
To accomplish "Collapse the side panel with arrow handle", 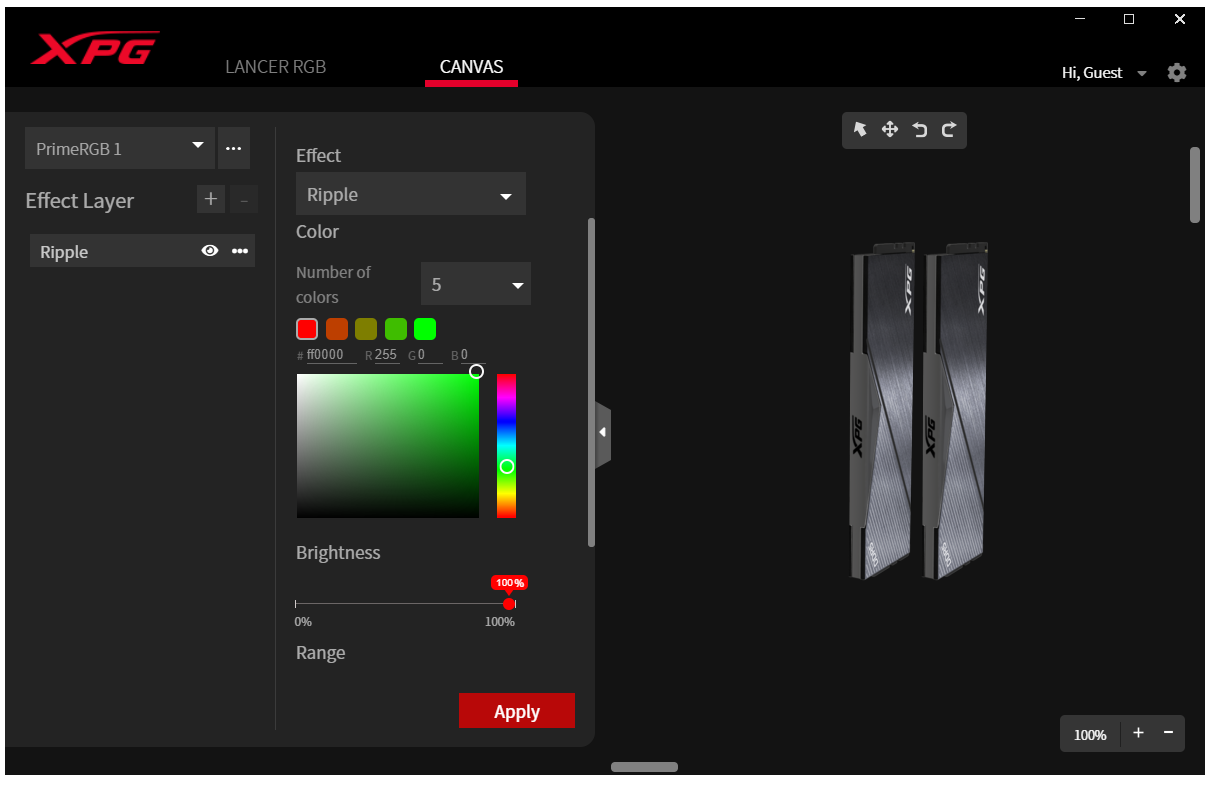I will tap(603, 432).
